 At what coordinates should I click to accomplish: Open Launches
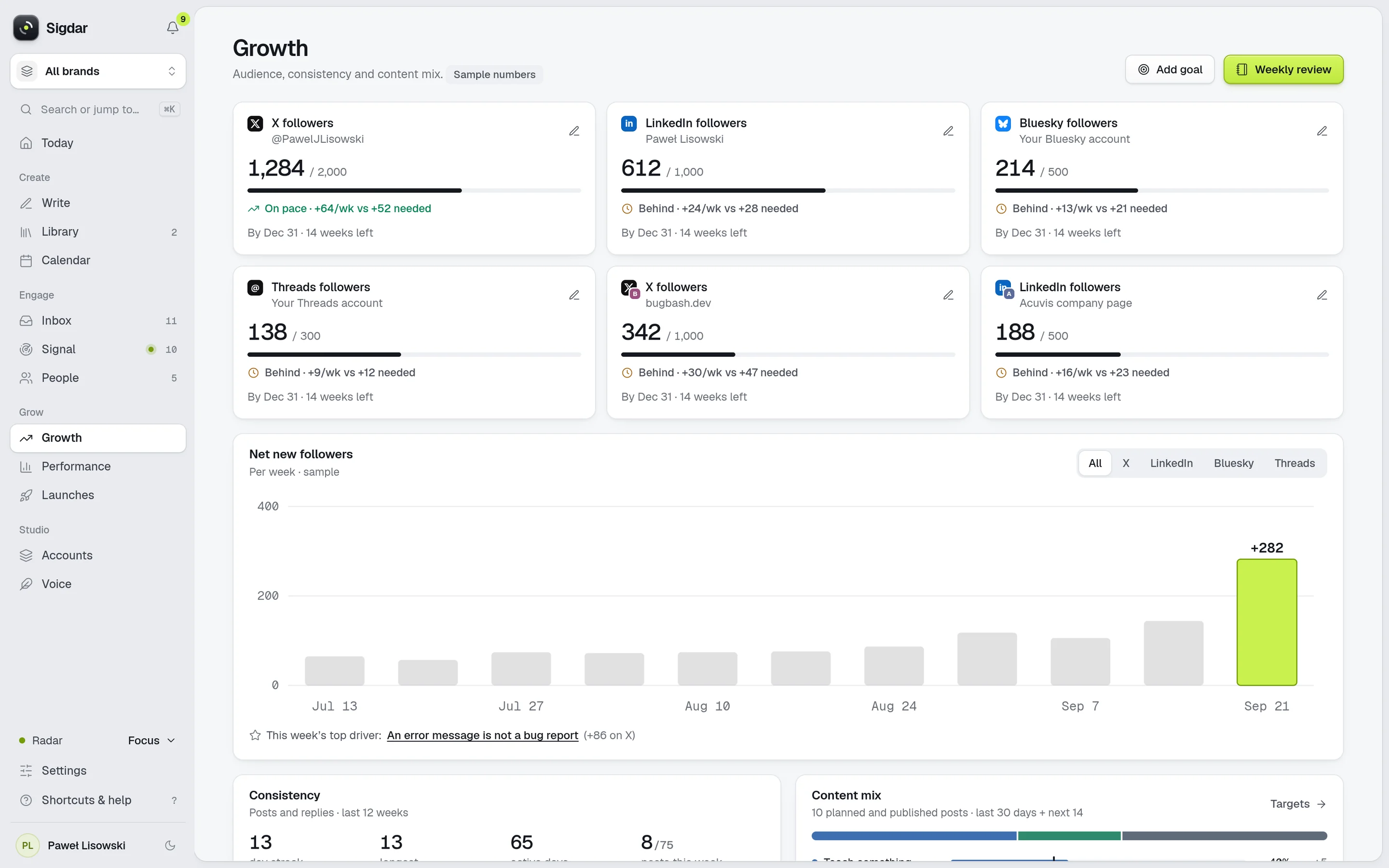(x=98, y=495)
